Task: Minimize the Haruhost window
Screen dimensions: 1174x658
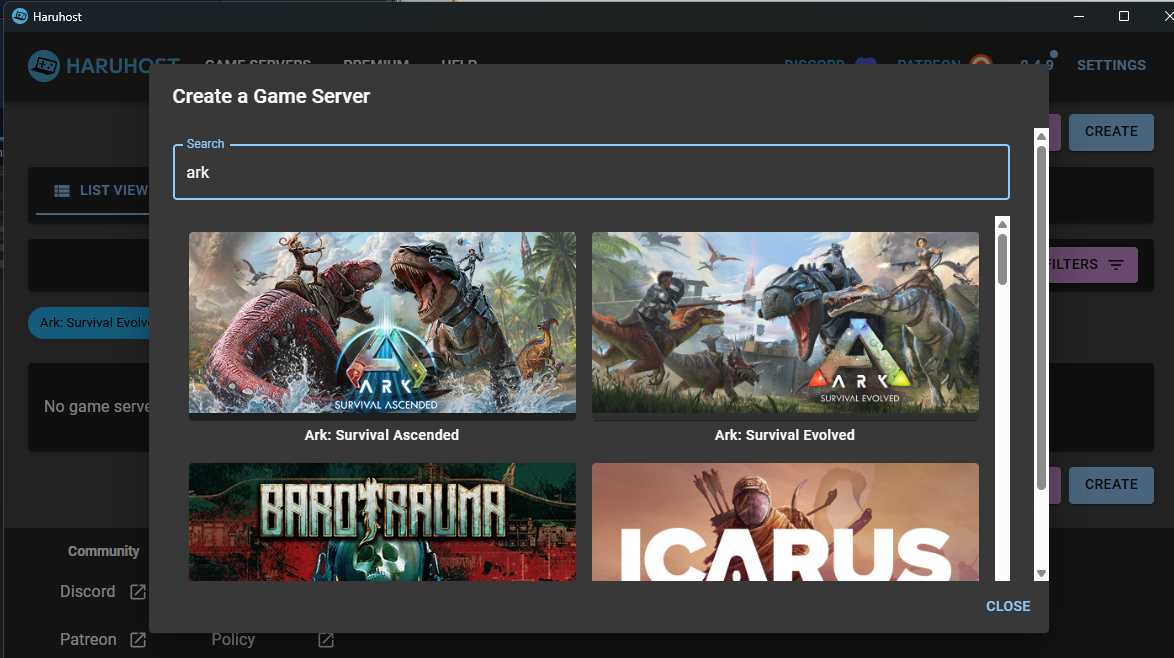Action: click(x=1079, y=16)
